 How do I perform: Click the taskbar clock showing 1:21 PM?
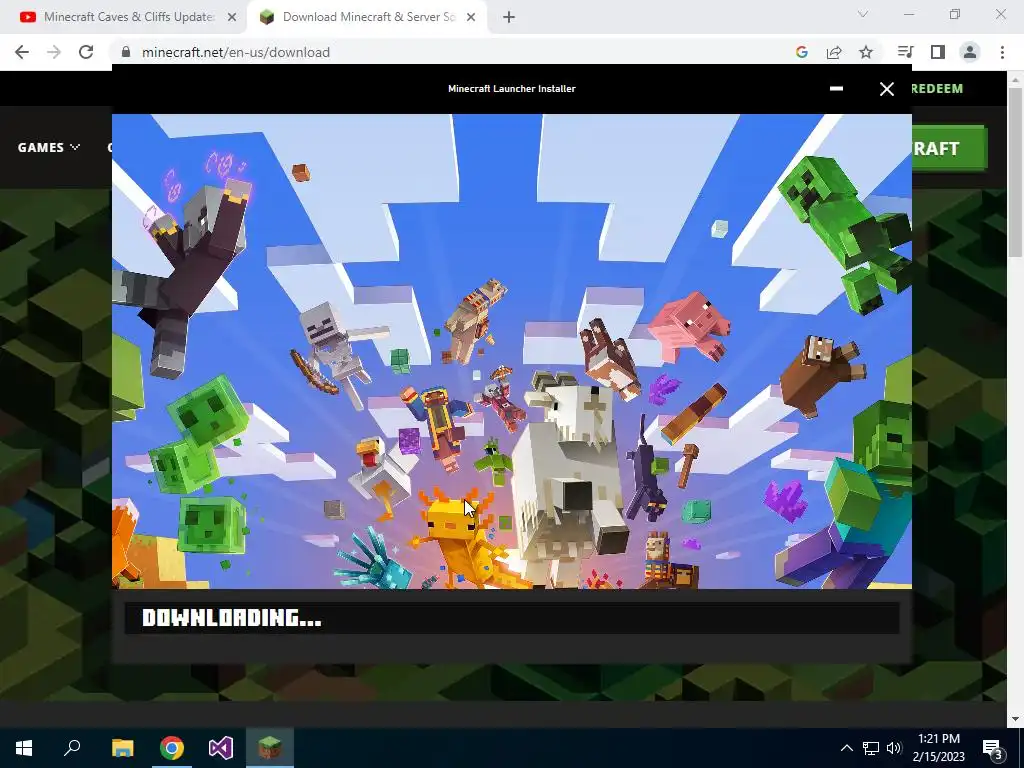tap(938, 748)
